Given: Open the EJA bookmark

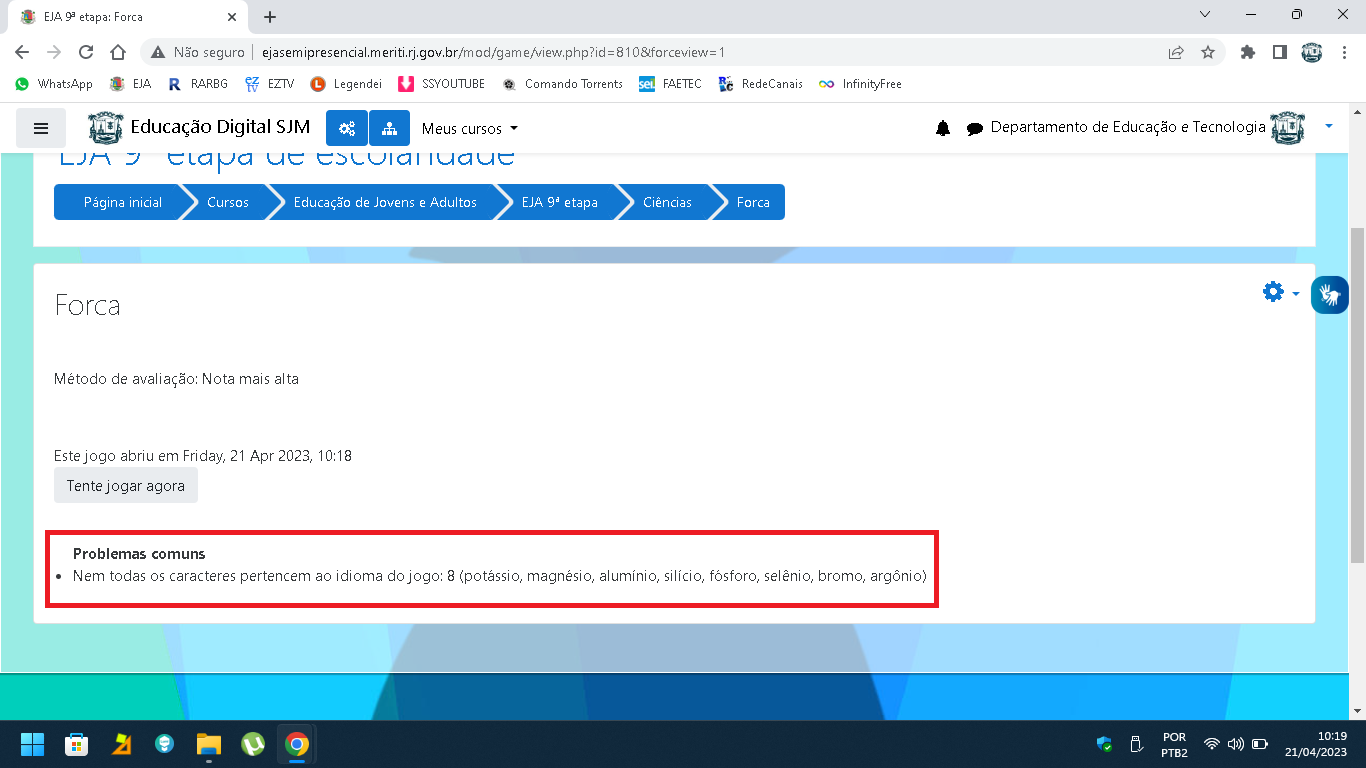Looking at the screenshot, I should pyautogui.click(x=131, y=84).
